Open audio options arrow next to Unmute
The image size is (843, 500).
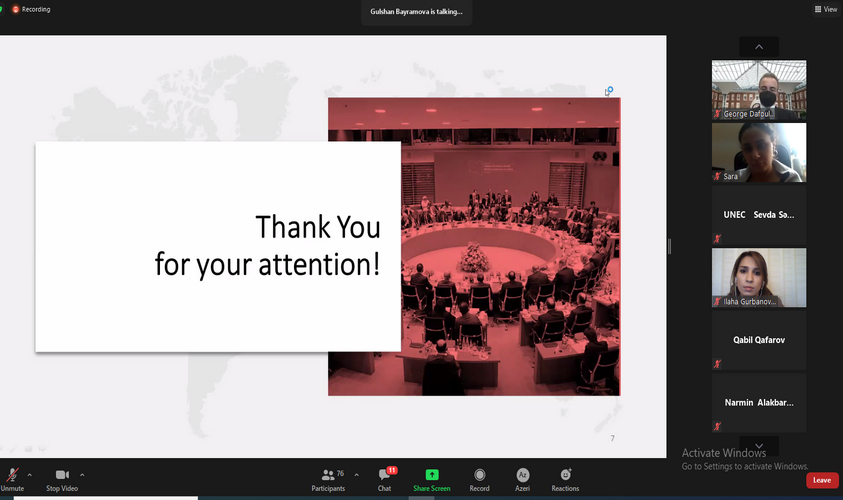coord(30,475)
